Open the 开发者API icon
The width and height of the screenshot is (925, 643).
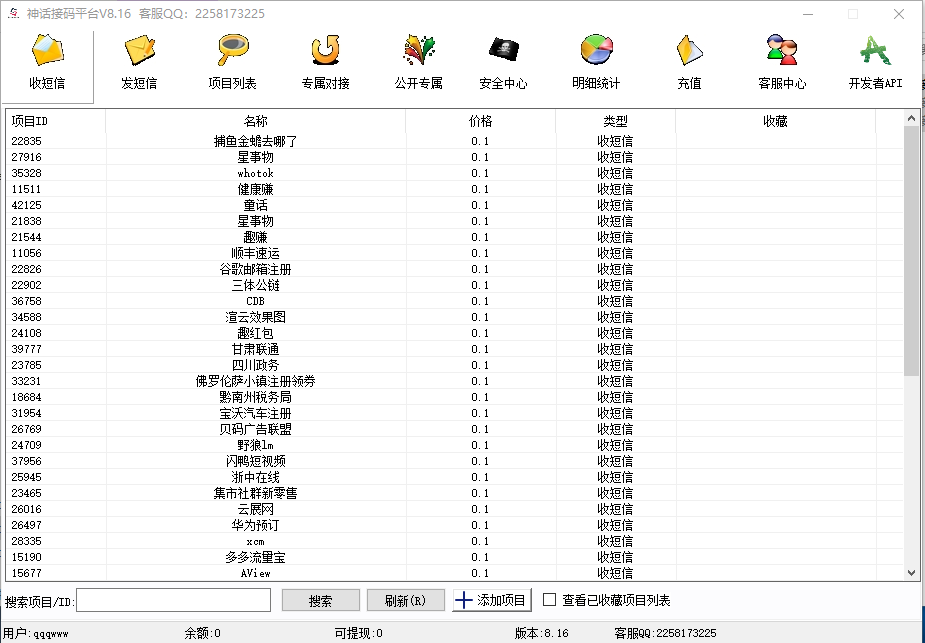click(875, 50)
